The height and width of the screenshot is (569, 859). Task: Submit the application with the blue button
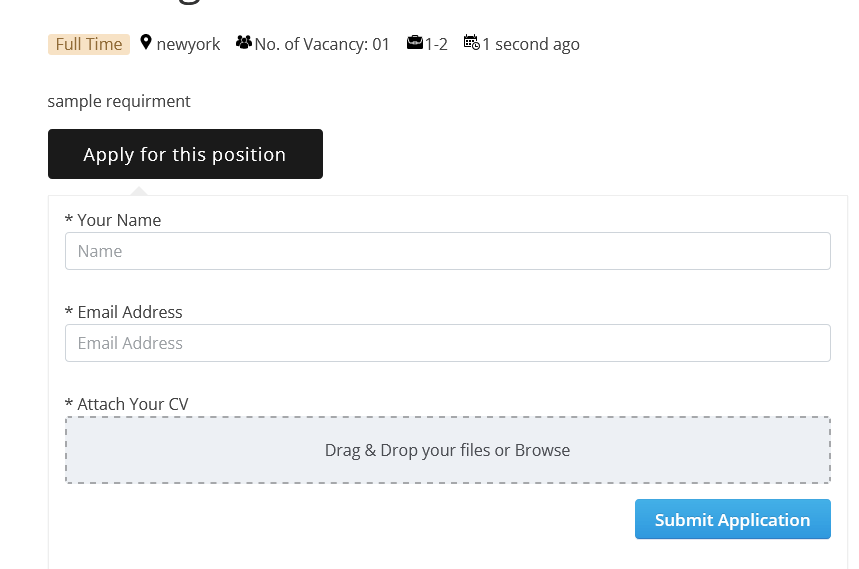(732, 519)
